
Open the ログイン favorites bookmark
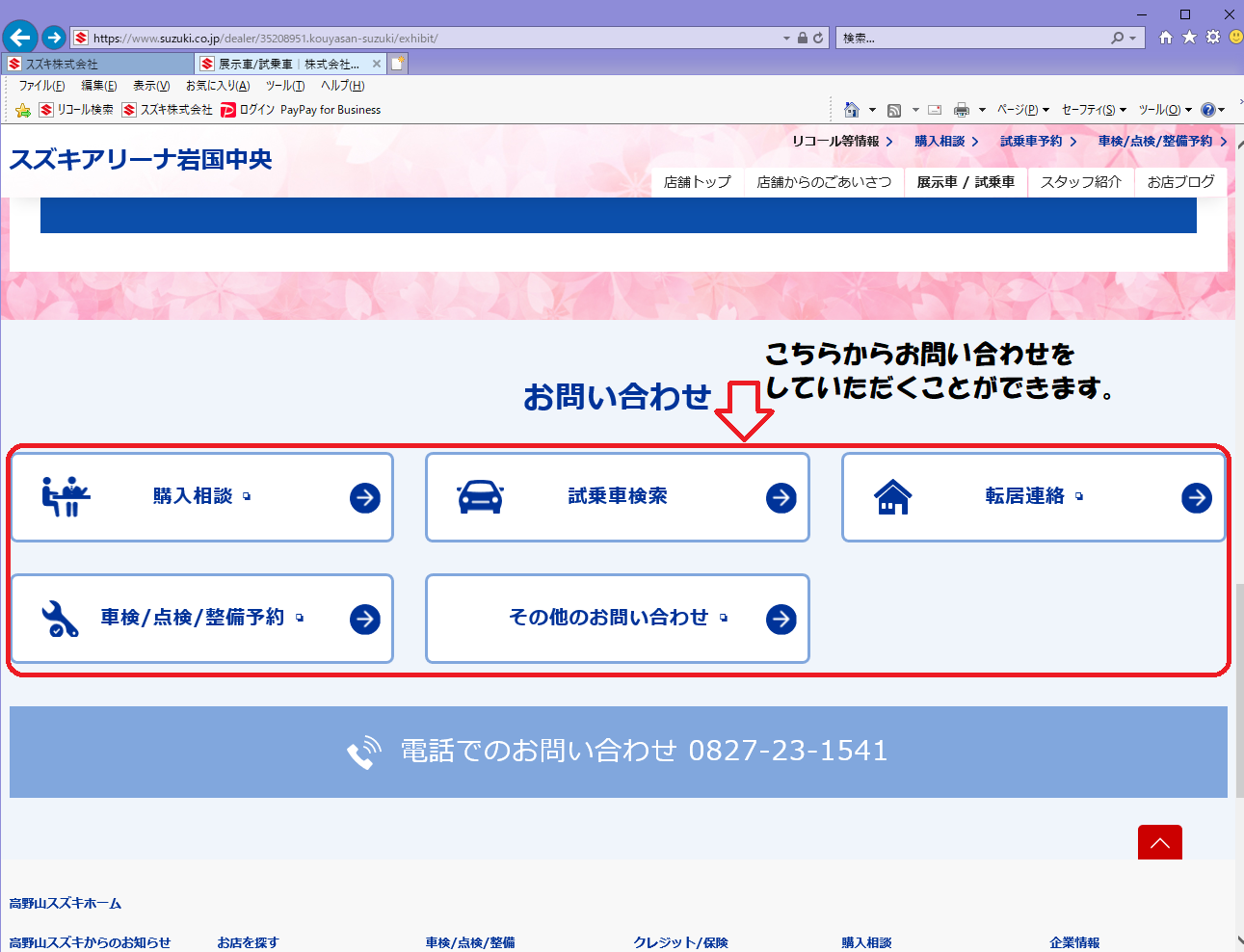pyautogui.click(x=248, y=110)
